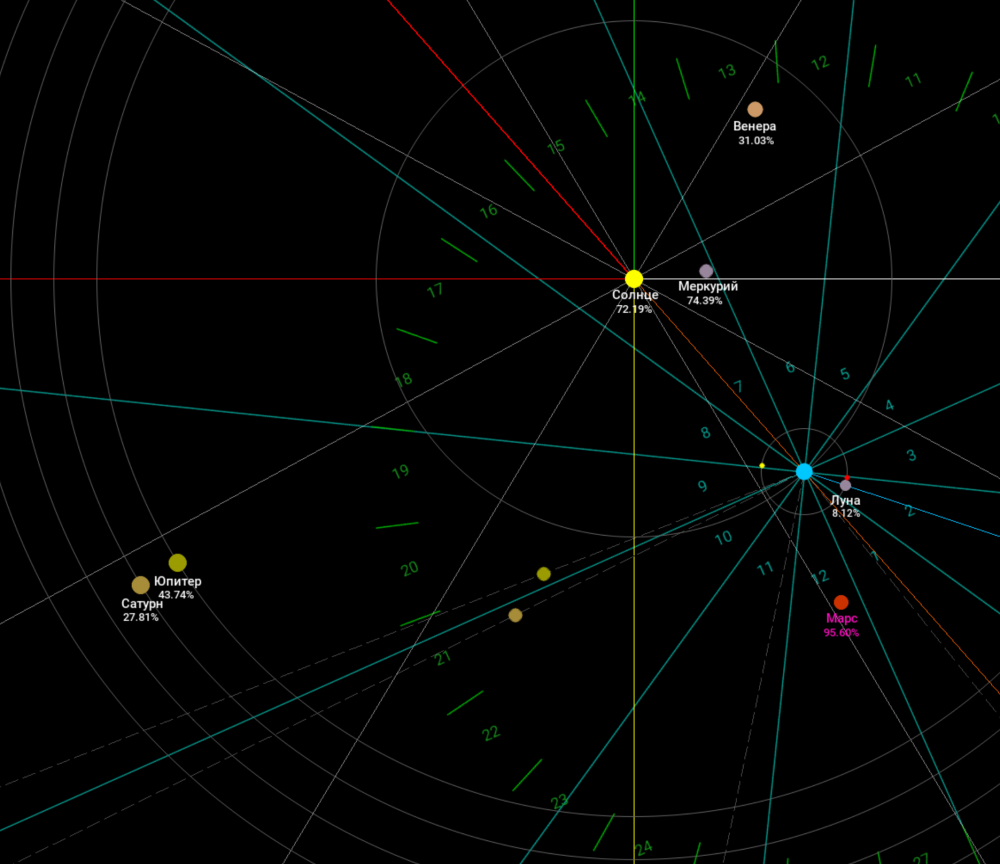Tap the Mercury planet dot

click(706, 271)
